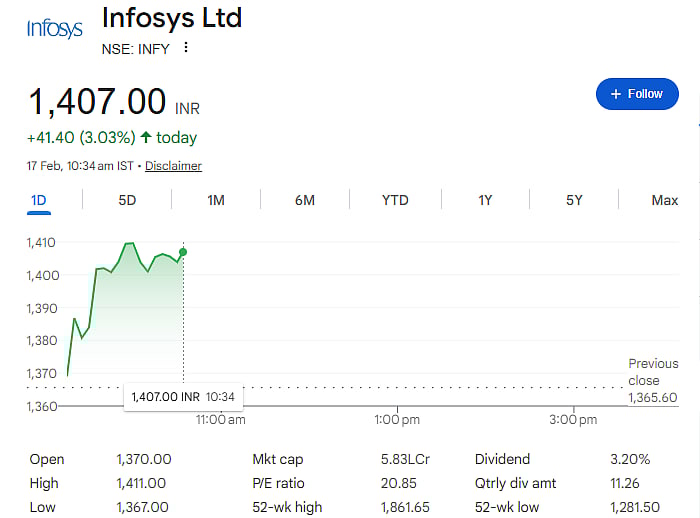Switch to the 1M chart tab
This screenshot has height=518, width=700.
coord(216,200)
